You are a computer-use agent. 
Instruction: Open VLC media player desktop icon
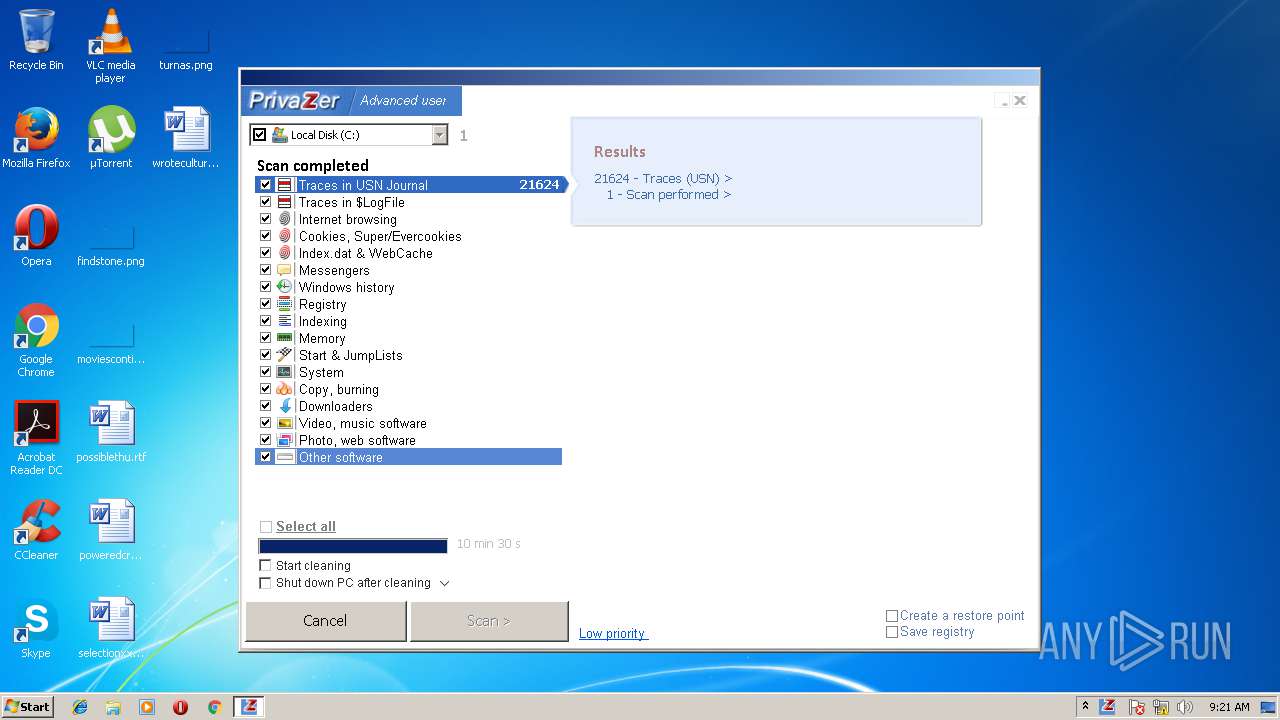pyautogui.click(x=111, y=45)
